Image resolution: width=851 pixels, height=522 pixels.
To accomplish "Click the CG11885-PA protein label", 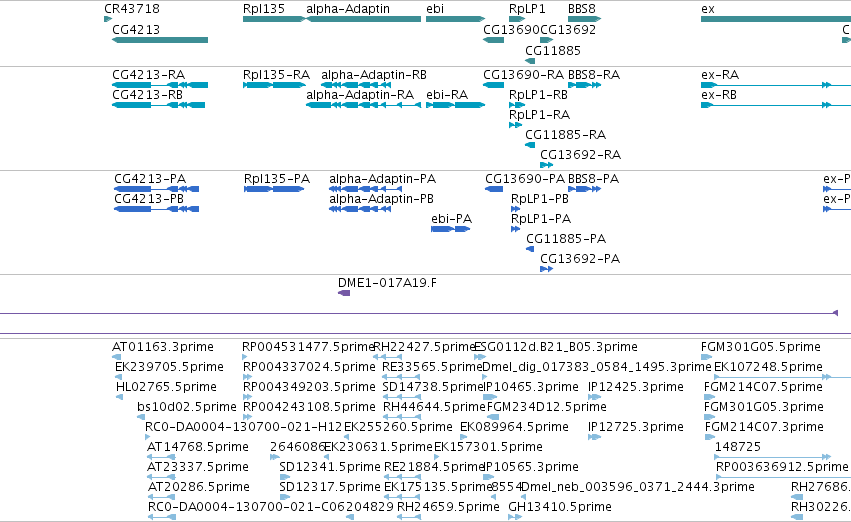I will (x=566, y=239).
